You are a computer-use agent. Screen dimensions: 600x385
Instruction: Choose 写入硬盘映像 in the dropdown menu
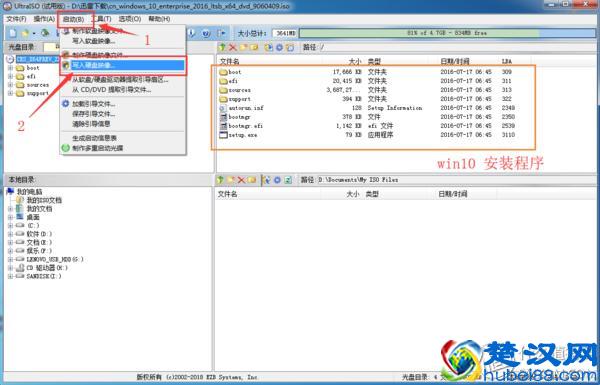(x=123, y=65)
